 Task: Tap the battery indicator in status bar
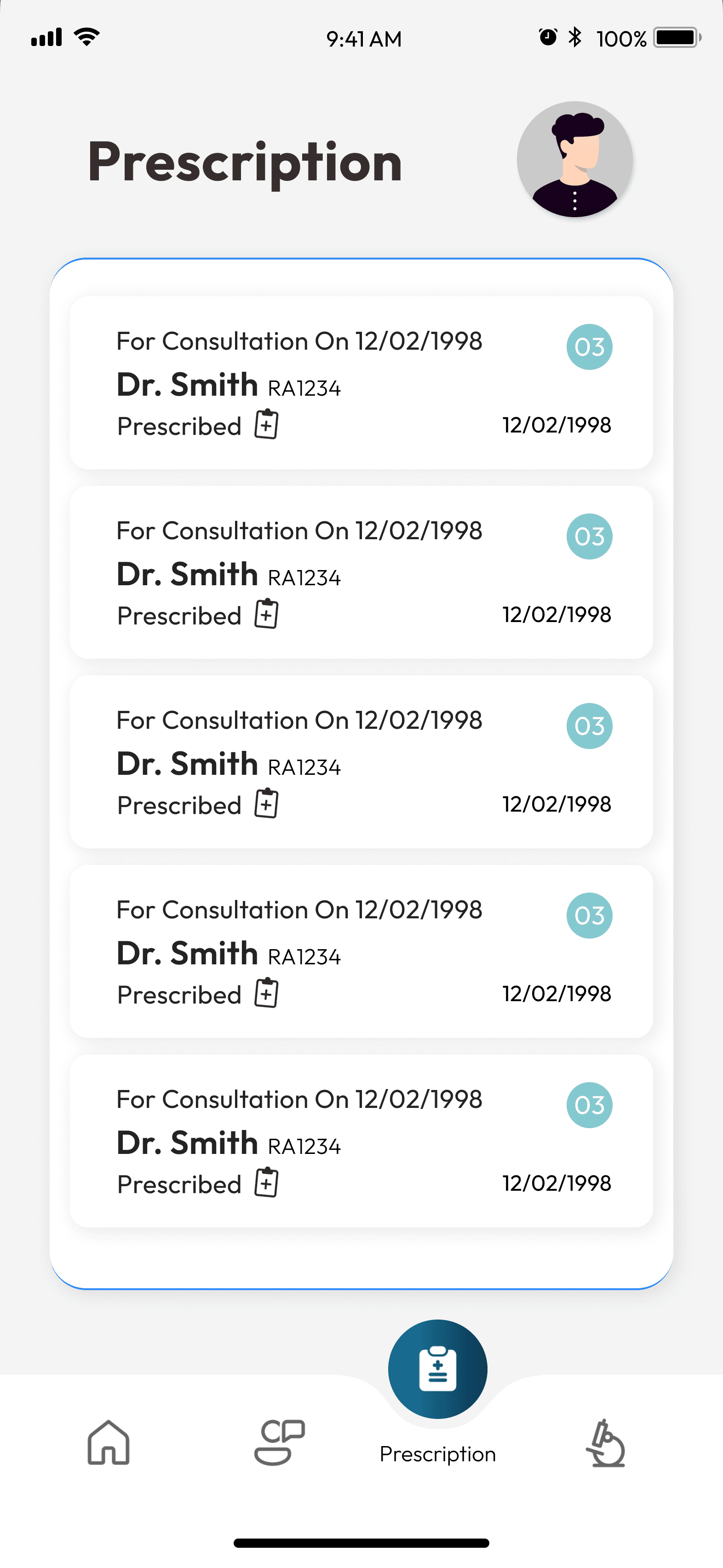click(677, 38)
